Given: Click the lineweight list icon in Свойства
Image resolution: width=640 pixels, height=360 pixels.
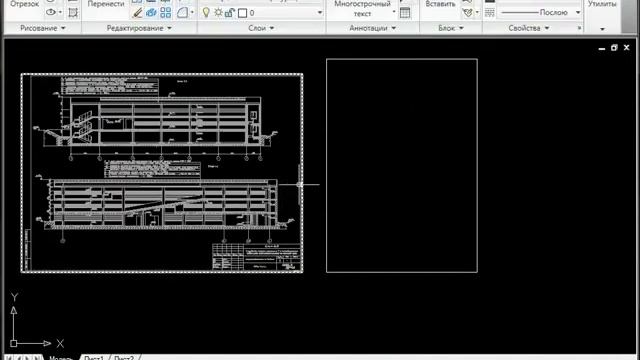Looking at the screenshot, I should [490, 13].
